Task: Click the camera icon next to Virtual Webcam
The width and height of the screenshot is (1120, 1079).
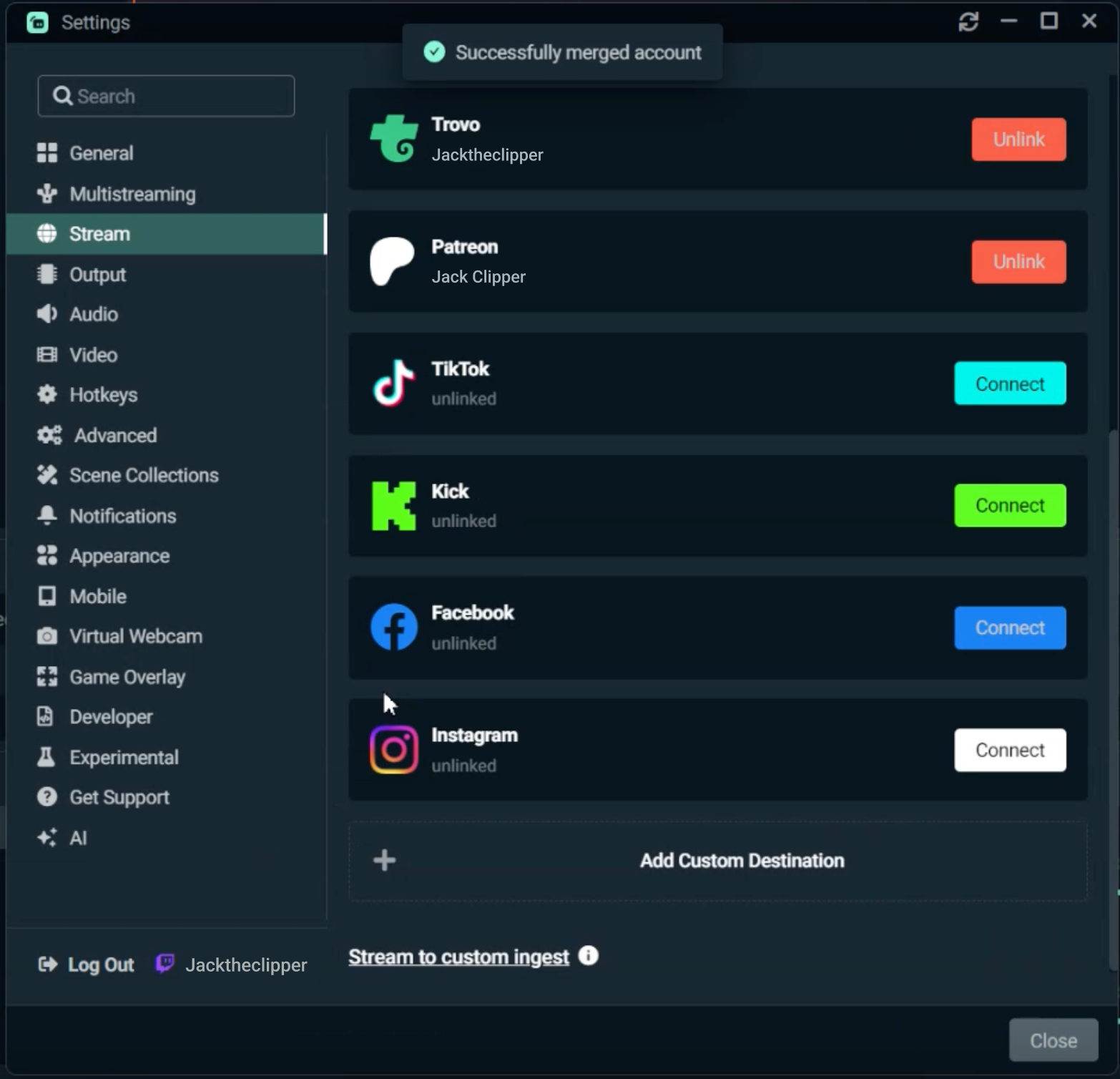Action: (47, 636)
